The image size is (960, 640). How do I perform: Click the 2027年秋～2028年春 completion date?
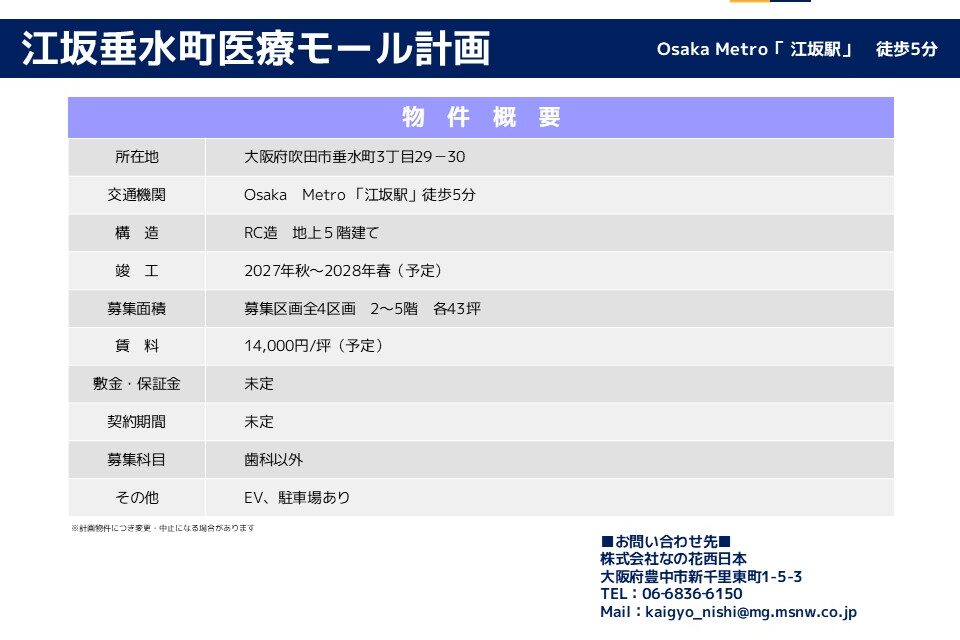point(343,271)
